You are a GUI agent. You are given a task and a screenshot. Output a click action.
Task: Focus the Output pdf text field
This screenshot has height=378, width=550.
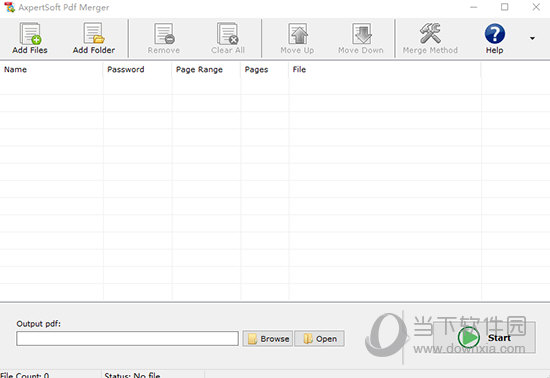tap(127, 338)
